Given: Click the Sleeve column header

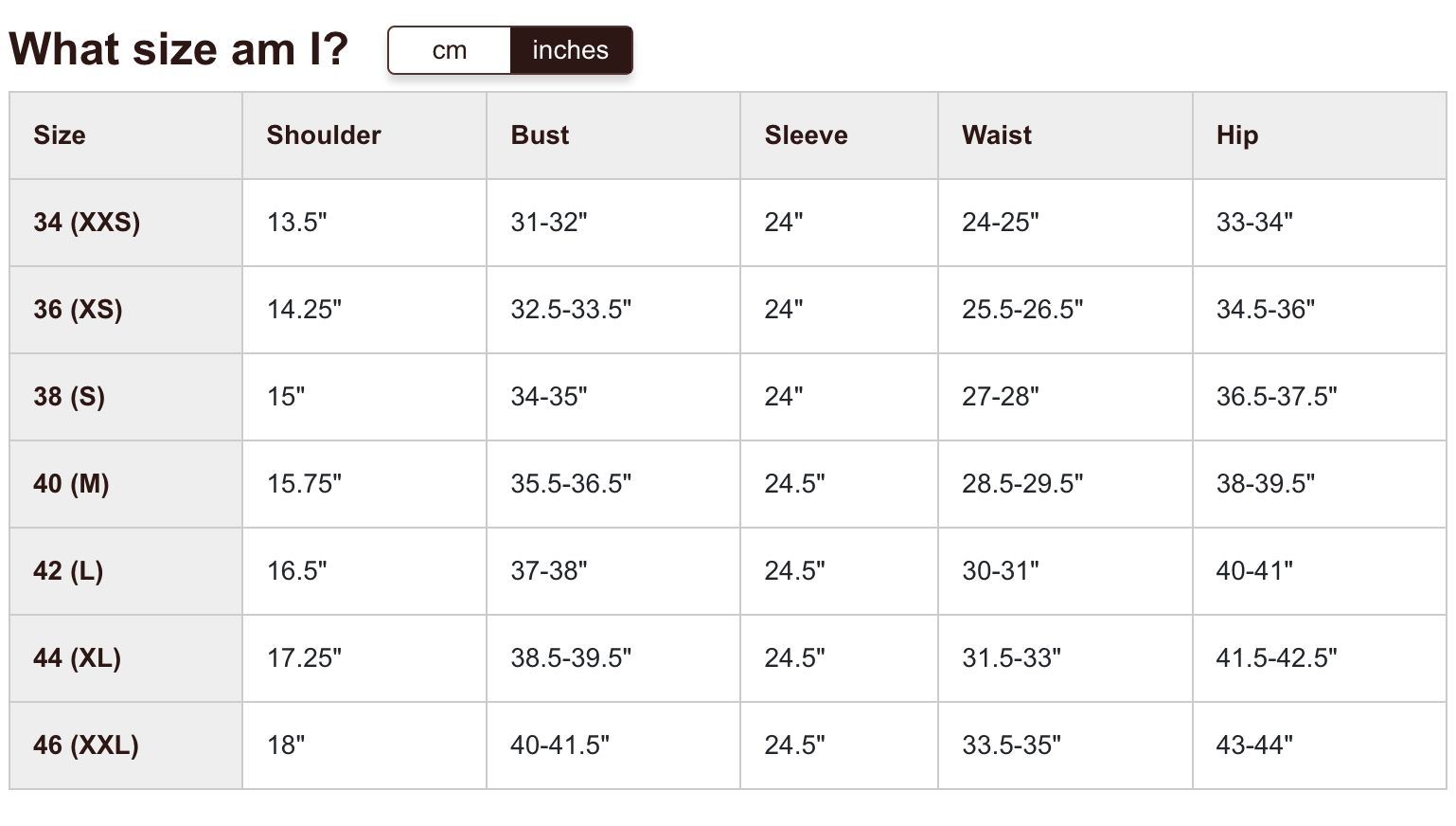Looking at the screenshot, I should click(x=806, y=135).
